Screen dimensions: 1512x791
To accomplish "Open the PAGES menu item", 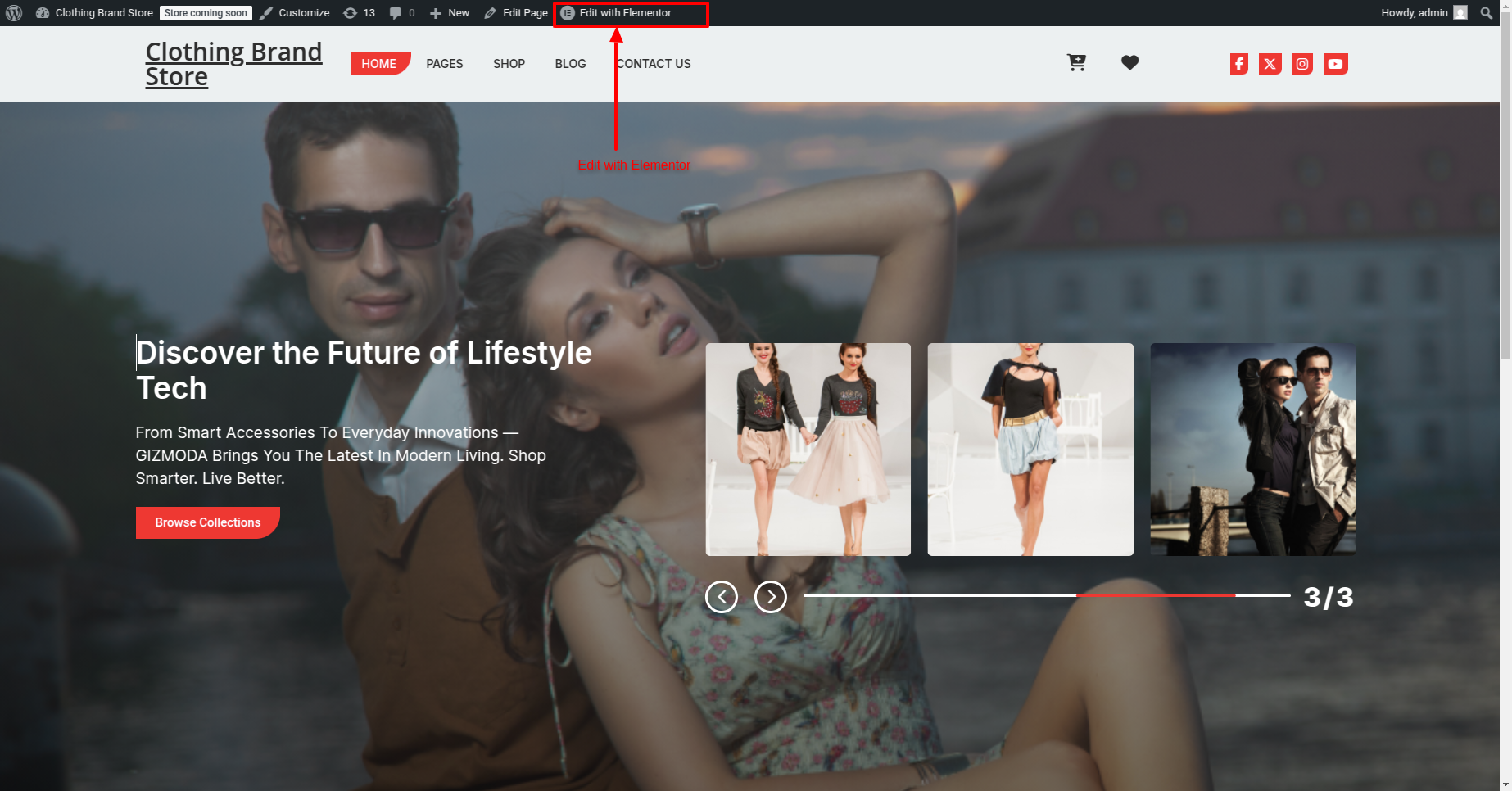I will pyautogui.click(x=445, y=64).
